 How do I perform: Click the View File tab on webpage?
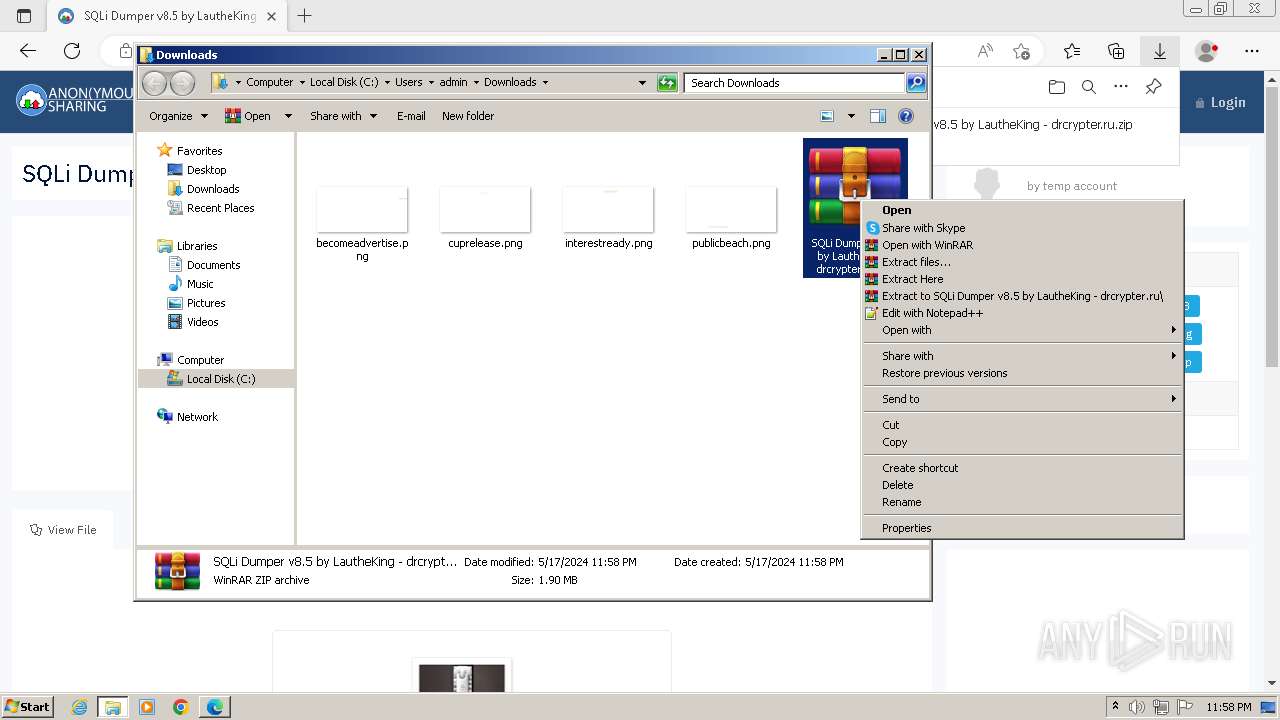63,530
